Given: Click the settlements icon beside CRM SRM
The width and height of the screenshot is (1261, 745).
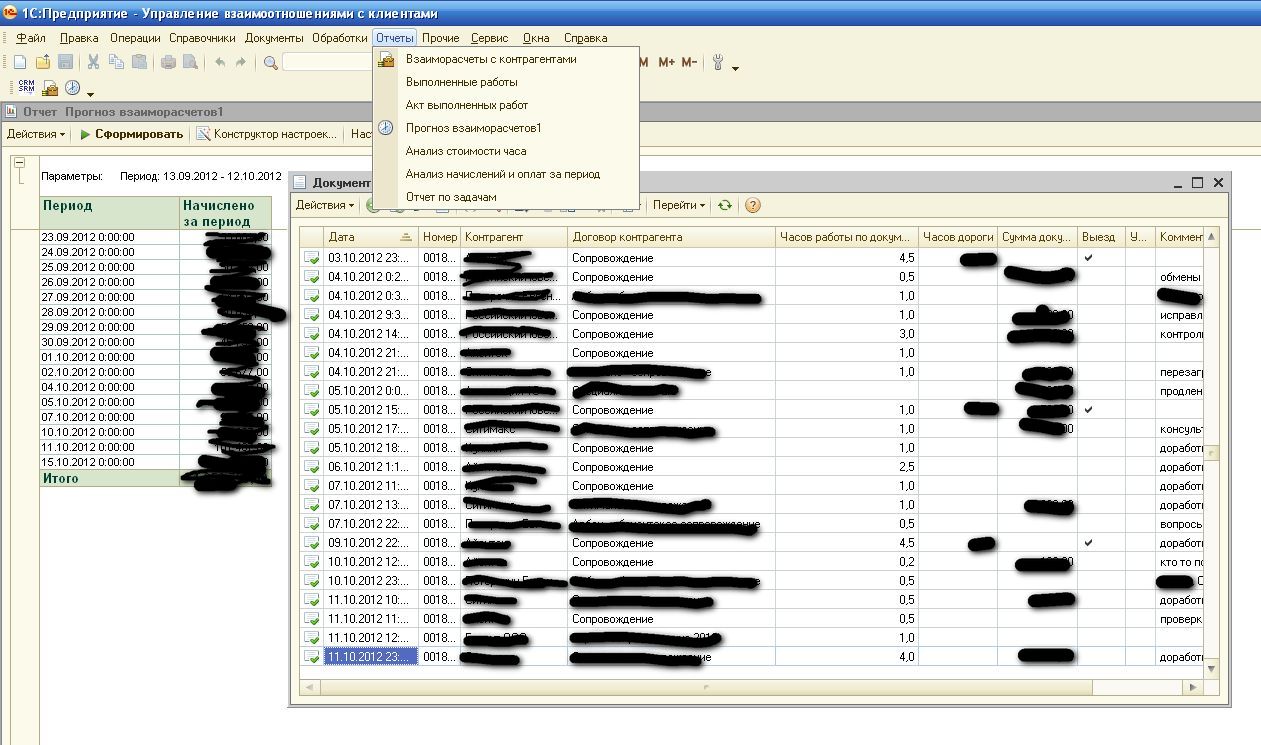Looking at the screenshot, I should pyautogui.click(x=50, y=88).
